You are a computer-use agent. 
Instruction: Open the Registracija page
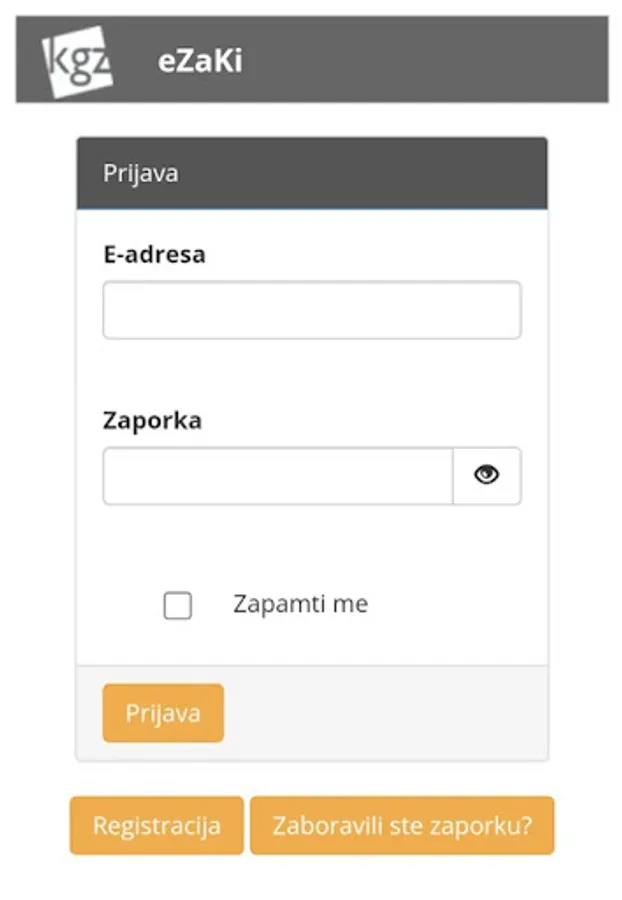pos(157,826)
